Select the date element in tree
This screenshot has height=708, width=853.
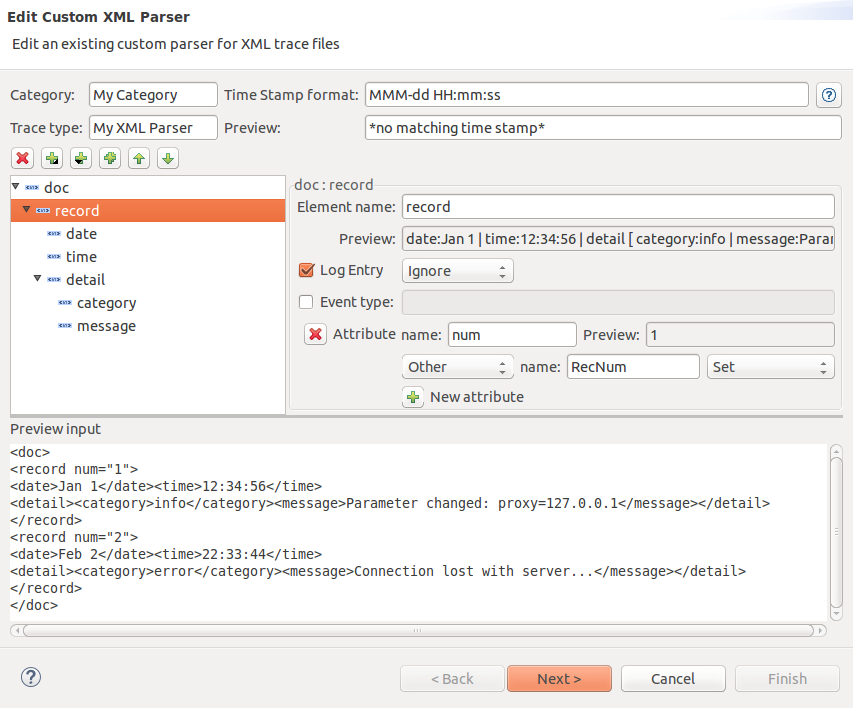pyautogui.click(x=81, y=234)
